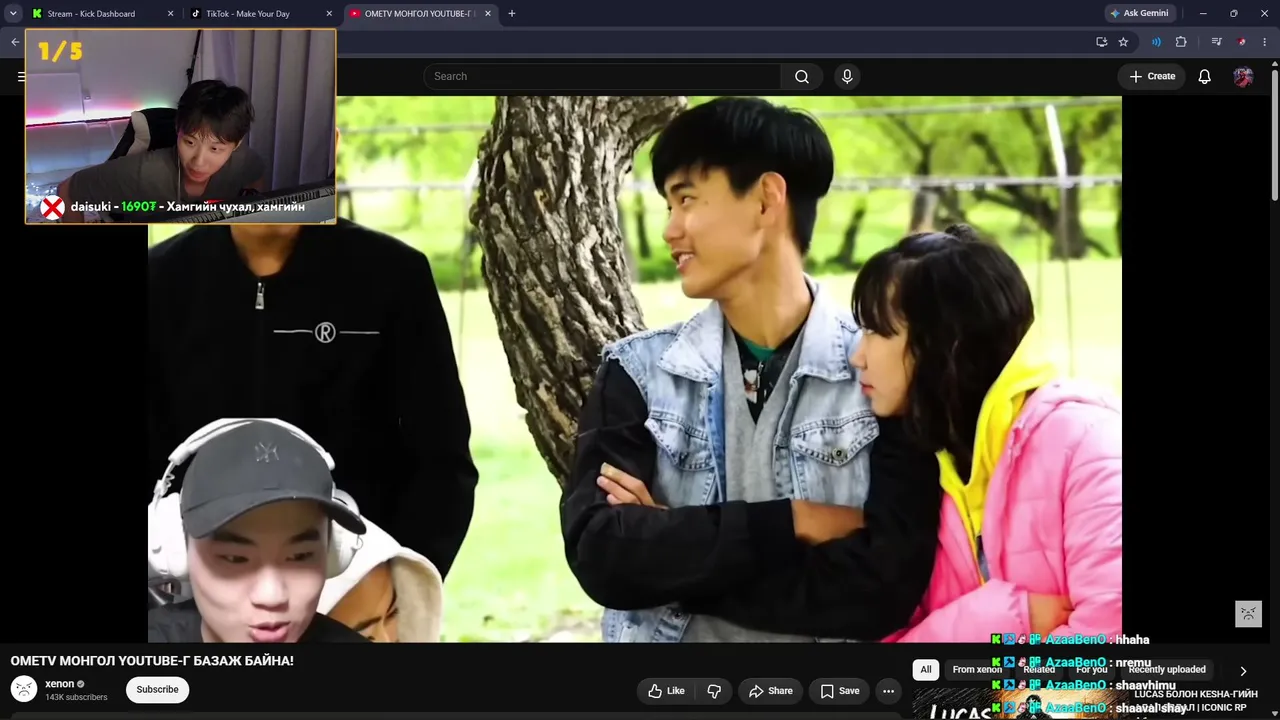
Task: Select the For you filter chip
Action: tap(1092, 670)
